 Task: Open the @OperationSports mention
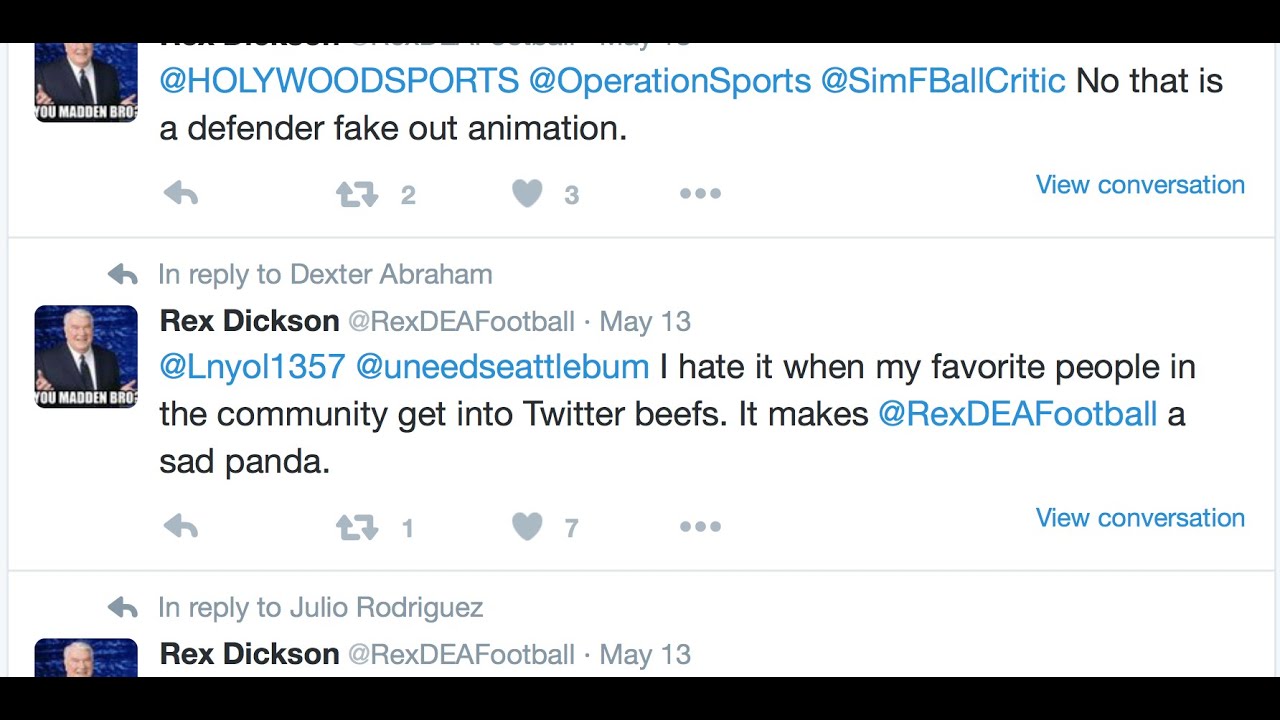[670, 81]
